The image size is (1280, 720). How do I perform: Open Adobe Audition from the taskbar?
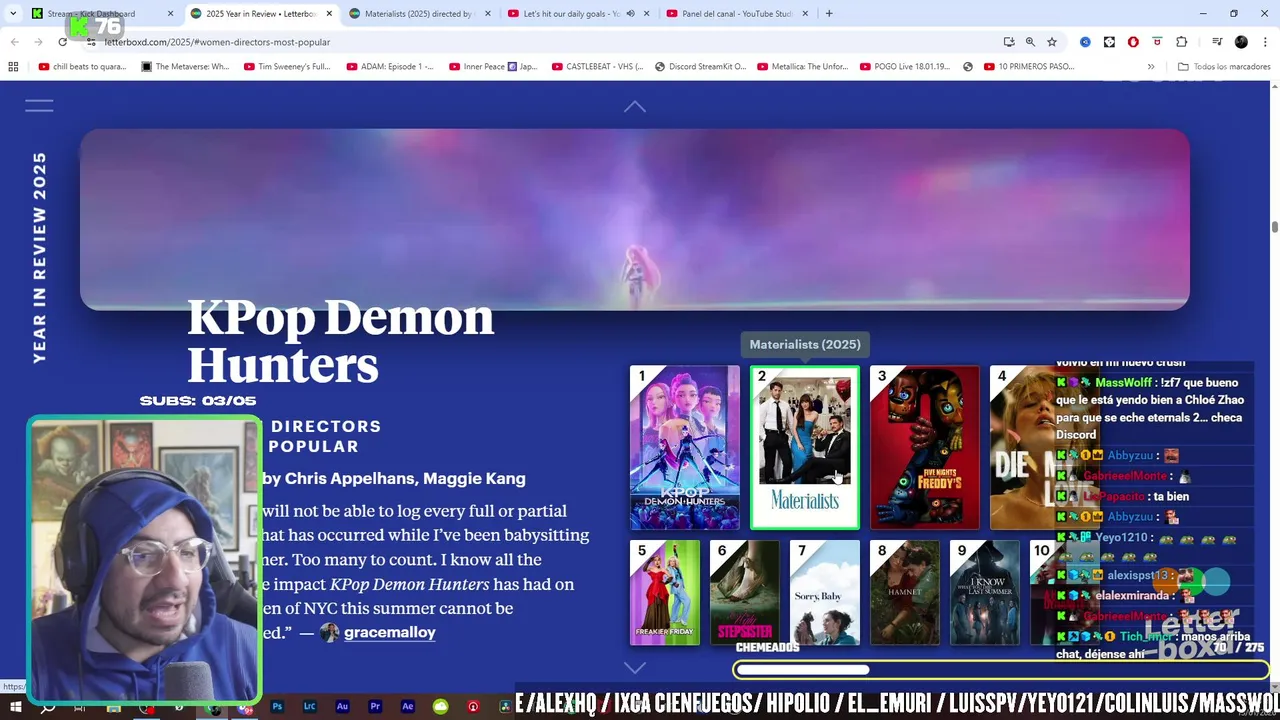(x=342, y=707)
